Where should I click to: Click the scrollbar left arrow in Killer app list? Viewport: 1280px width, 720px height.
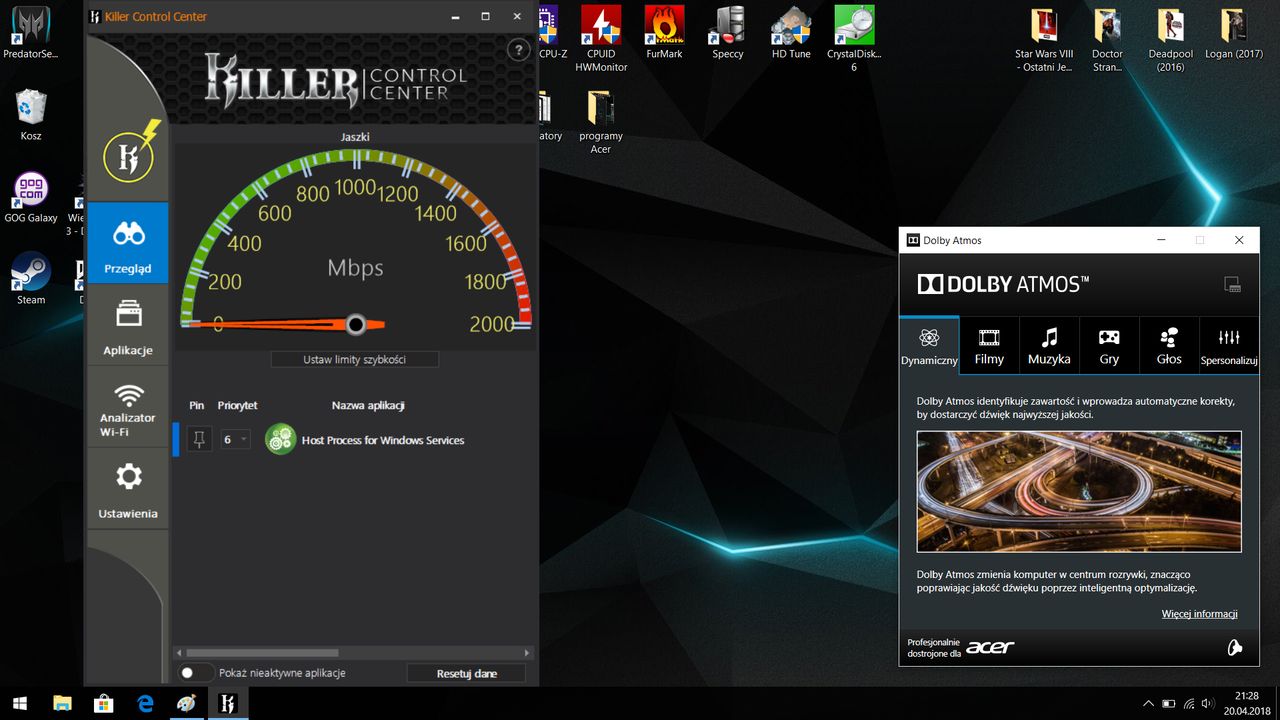click(x=180, y=653)
